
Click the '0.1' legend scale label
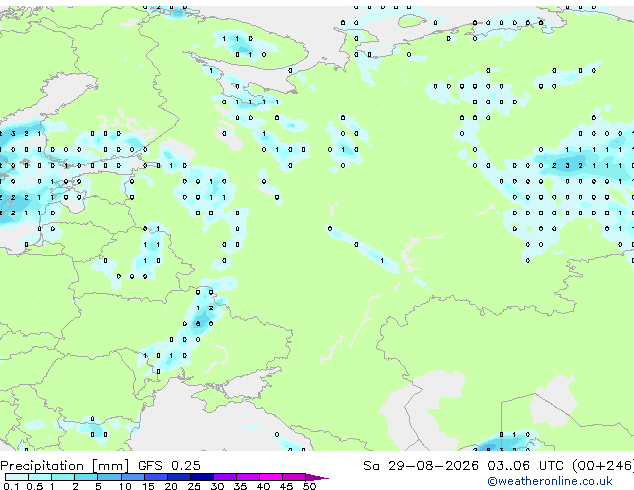tap(11, 486)
